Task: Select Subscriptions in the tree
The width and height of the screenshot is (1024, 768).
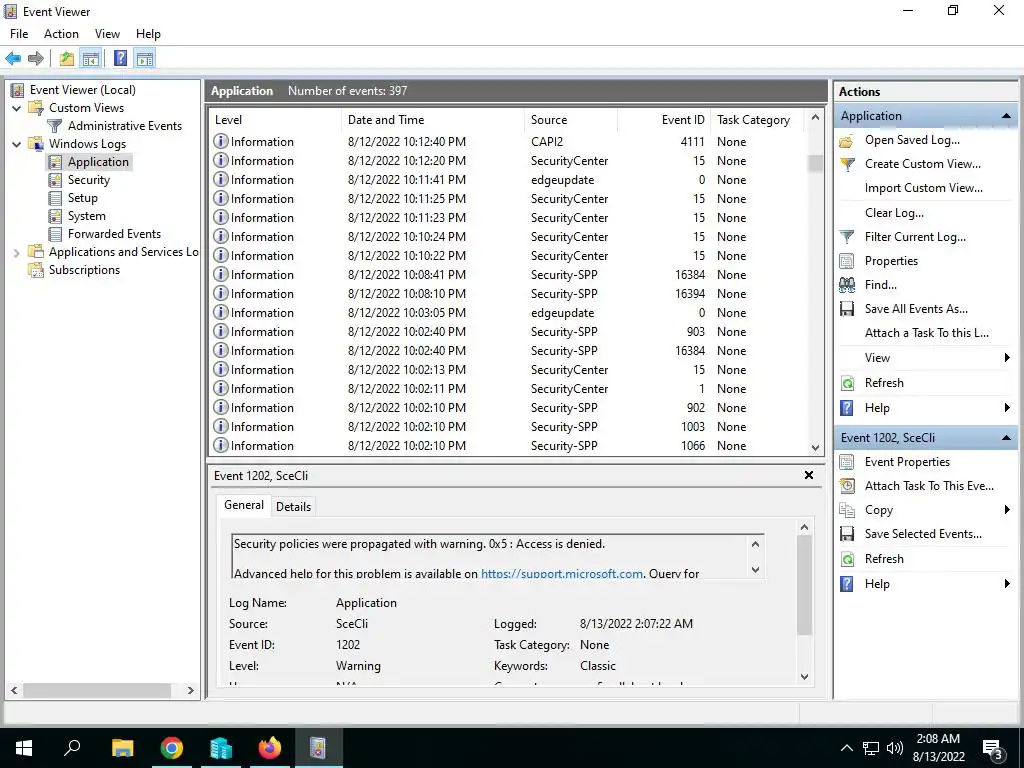Action: point(84,270)
